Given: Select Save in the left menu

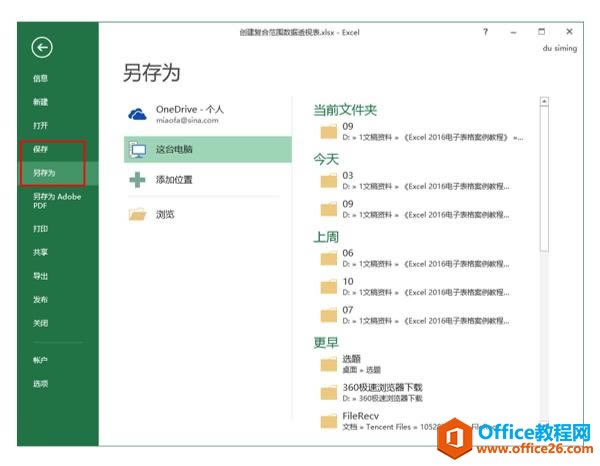Looking at the screenshot, I should (x=40, y=149).
